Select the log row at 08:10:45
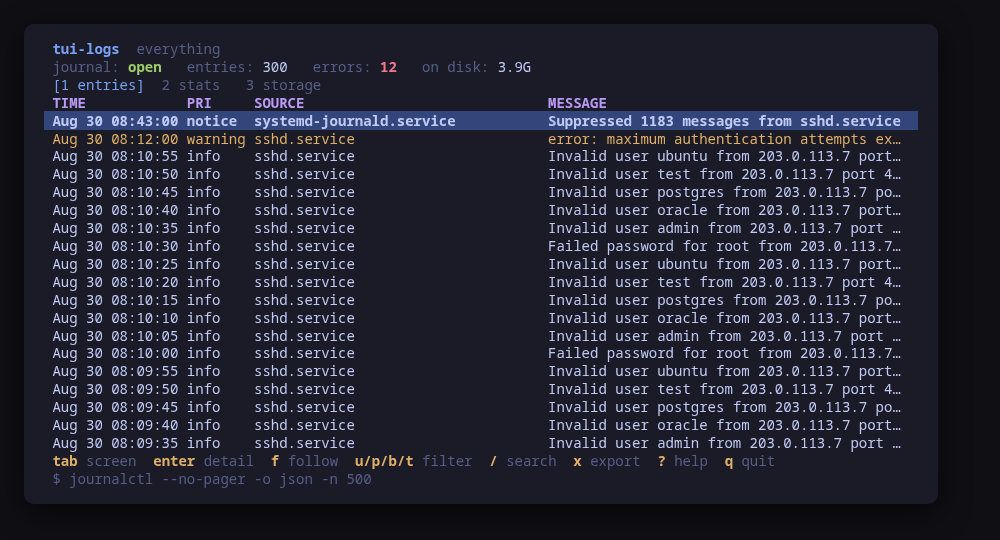Viewport: 1000px width, 540px height. tap(481, 193)
